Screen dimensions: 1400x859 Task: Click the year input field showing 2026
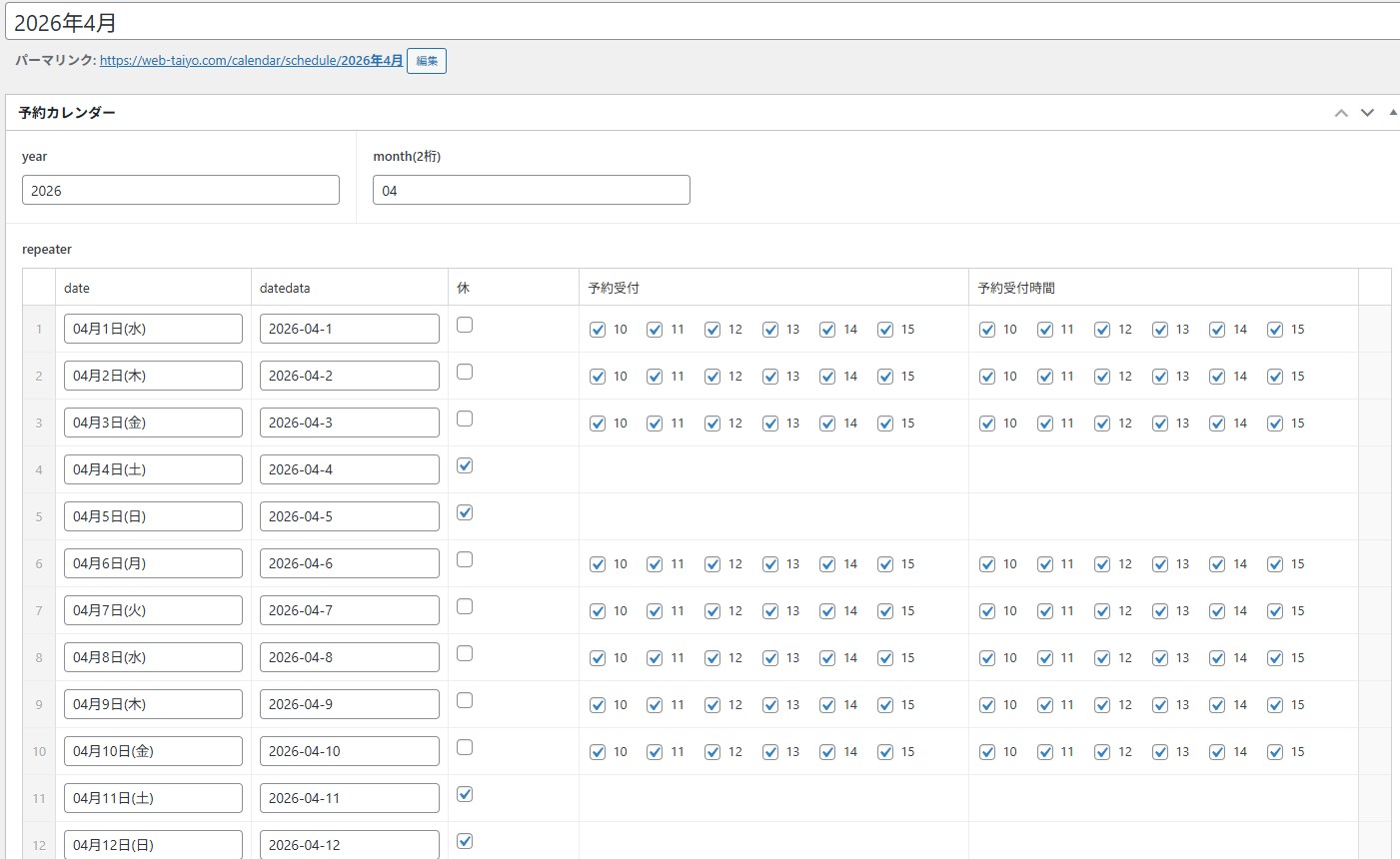coord(180,191)
